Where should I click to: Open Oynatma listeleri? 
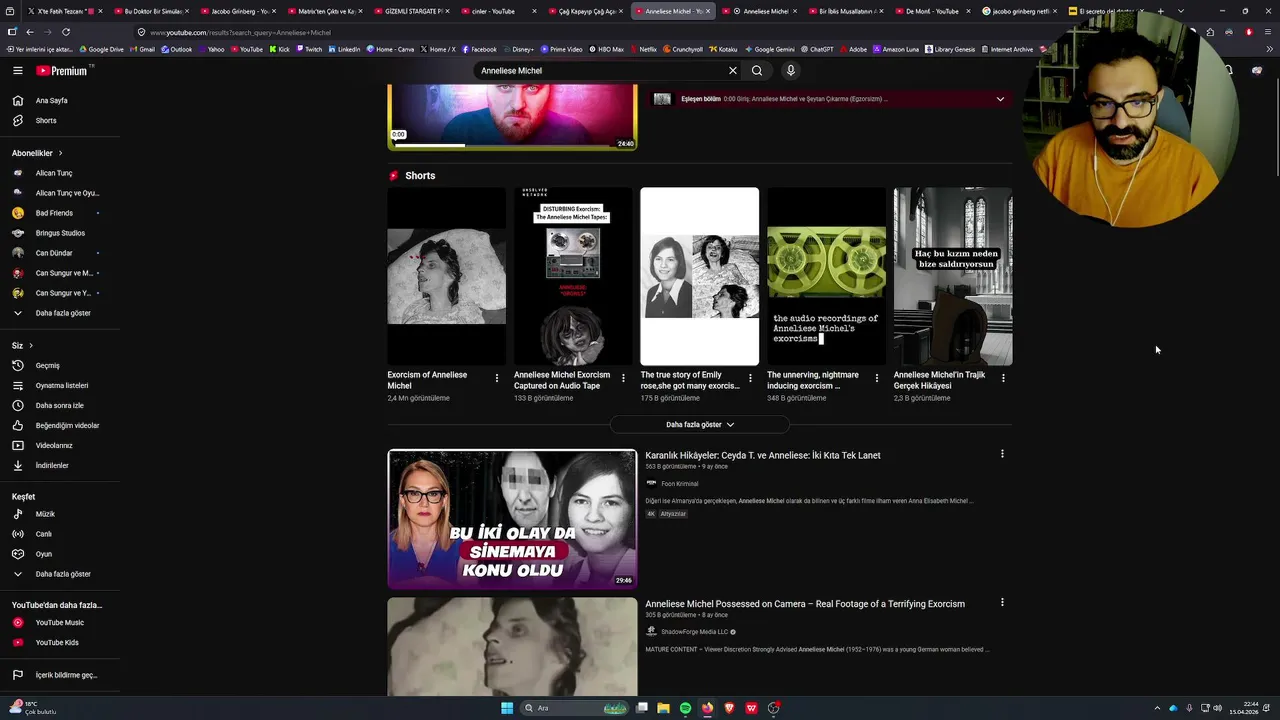pos(60,385)
